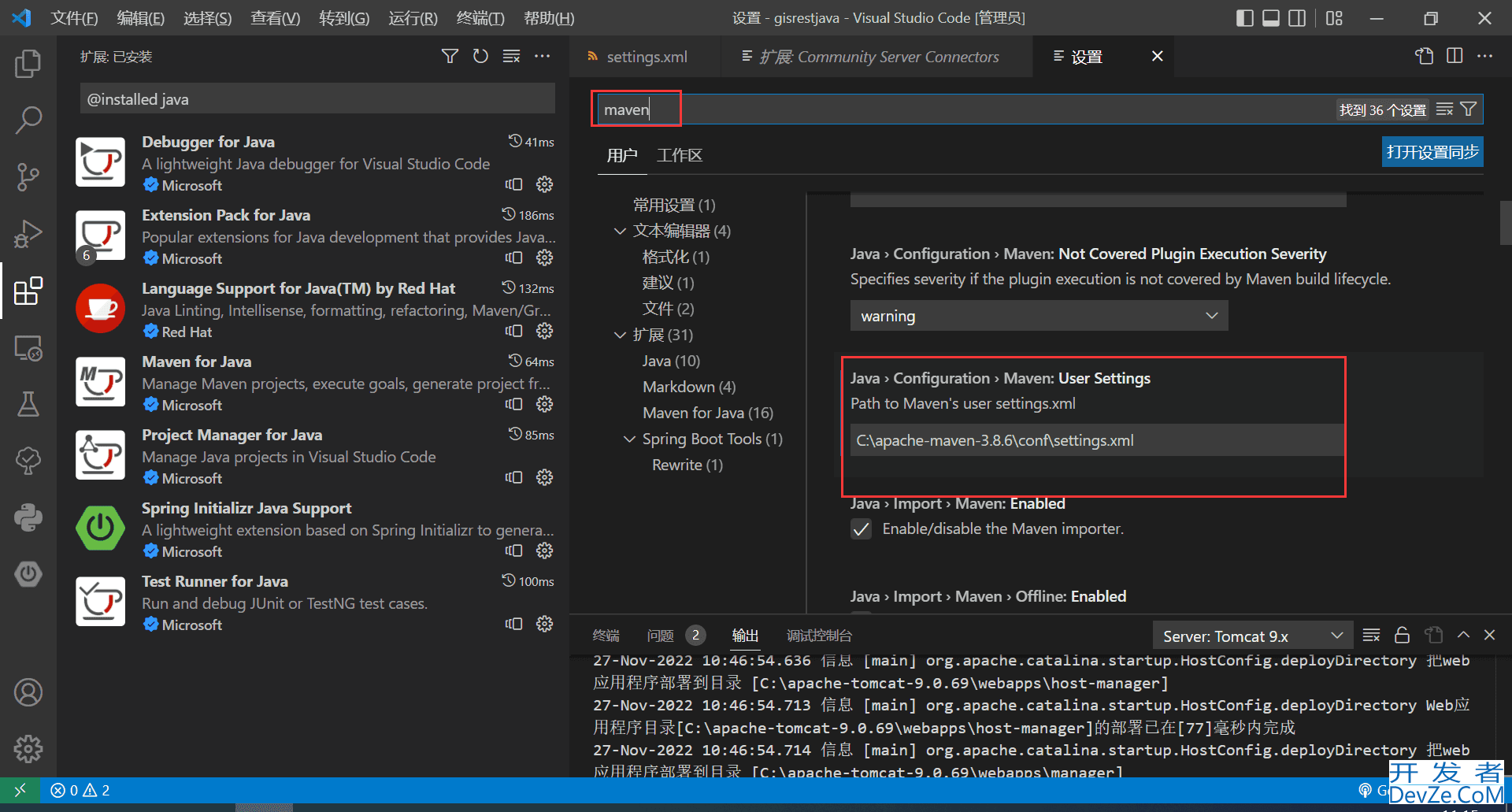Open manage gear for Maven for Java

tap(544, 404)
